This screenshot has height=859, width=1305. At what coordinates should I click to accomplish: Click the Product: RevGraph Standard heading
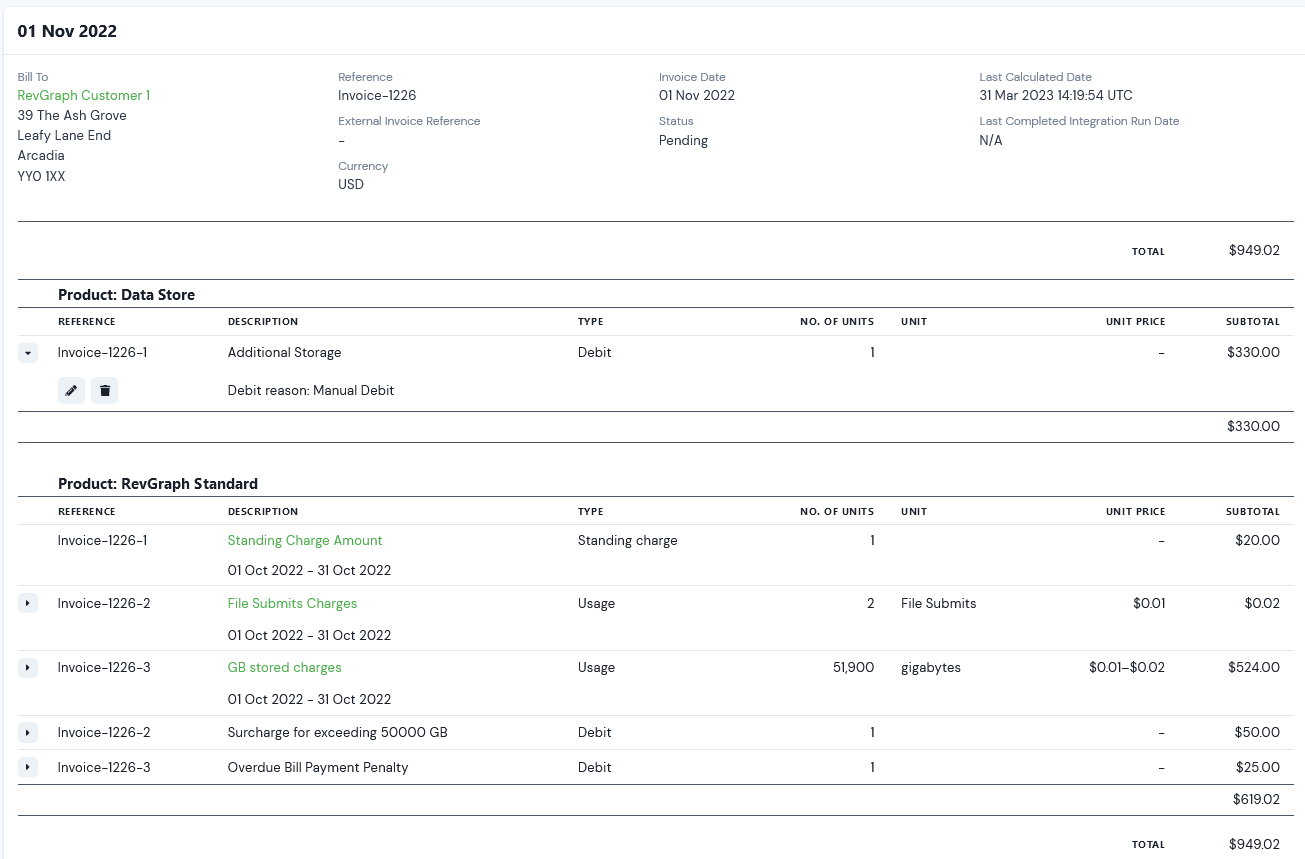(x=158, y=484)
